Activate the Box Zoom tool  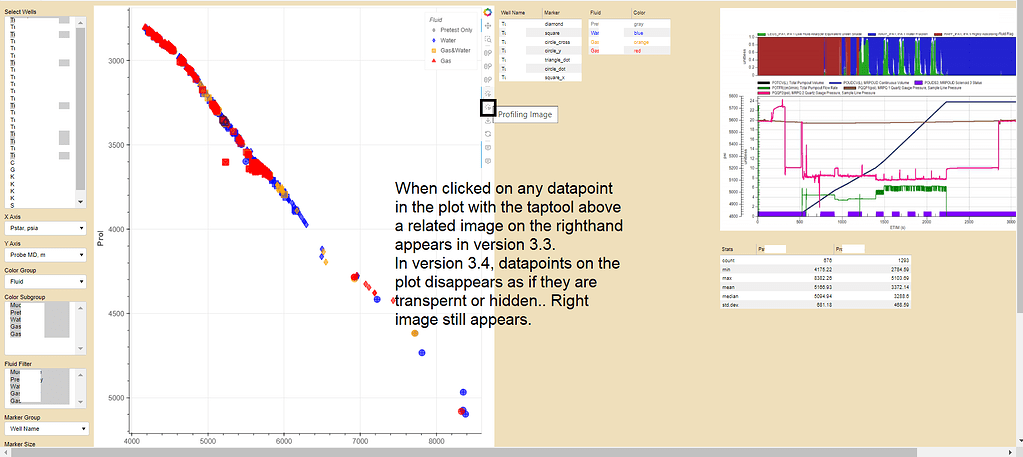tap(488, 40)
